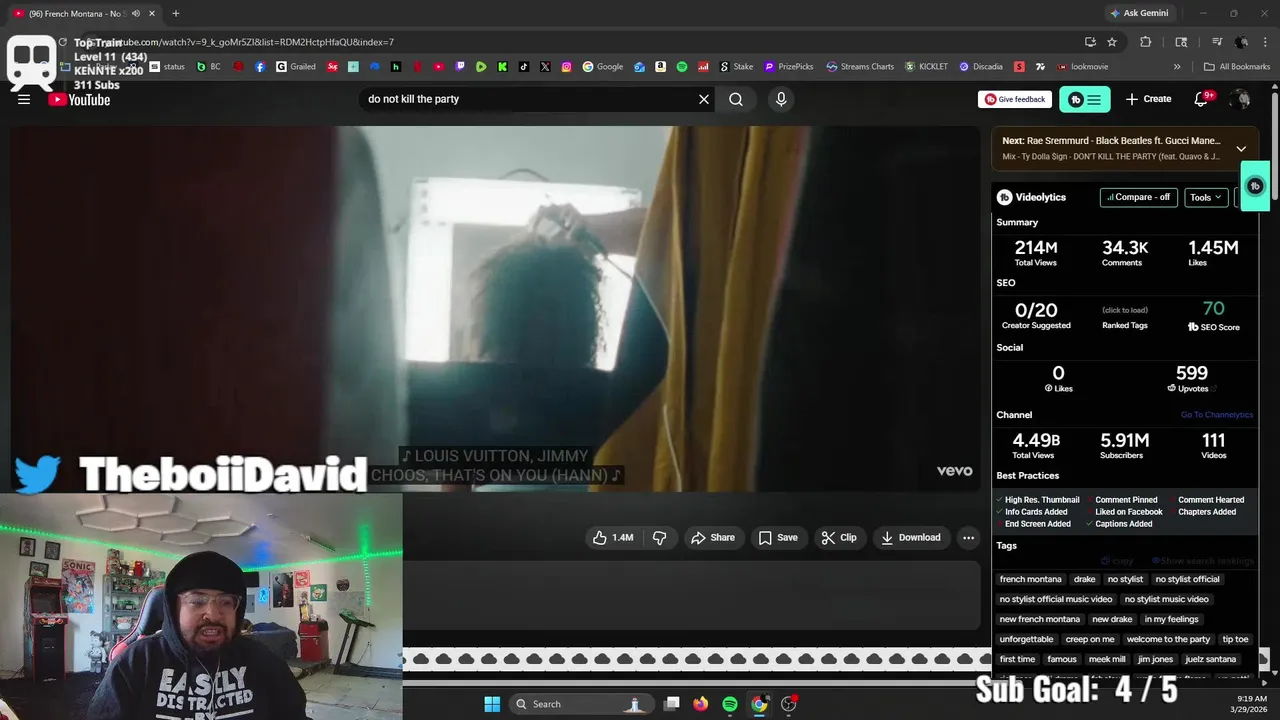Open the Google bookmark
This screenshot has width=1280, height=720.
[603, 67]
